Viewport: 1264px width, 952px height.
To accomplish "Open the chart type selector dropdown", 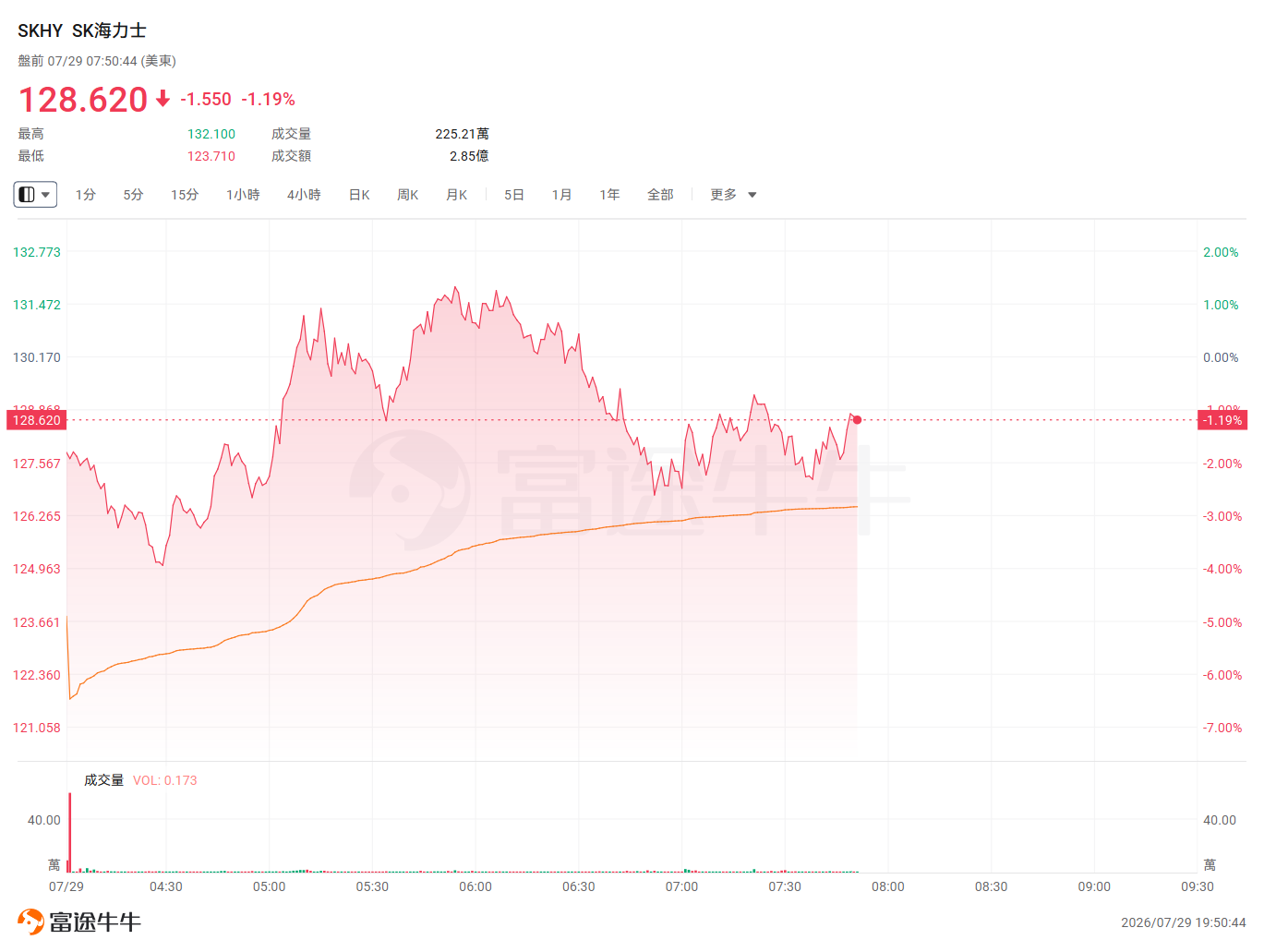I will pyautogui.click(x=35, y=195).
